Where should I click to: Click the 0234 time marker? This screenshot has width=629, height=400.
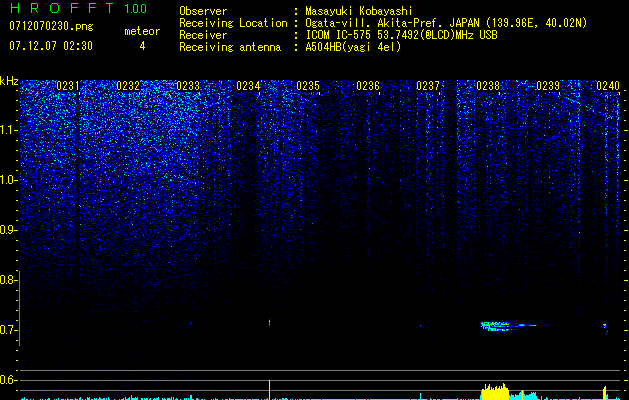click(248, 85)
